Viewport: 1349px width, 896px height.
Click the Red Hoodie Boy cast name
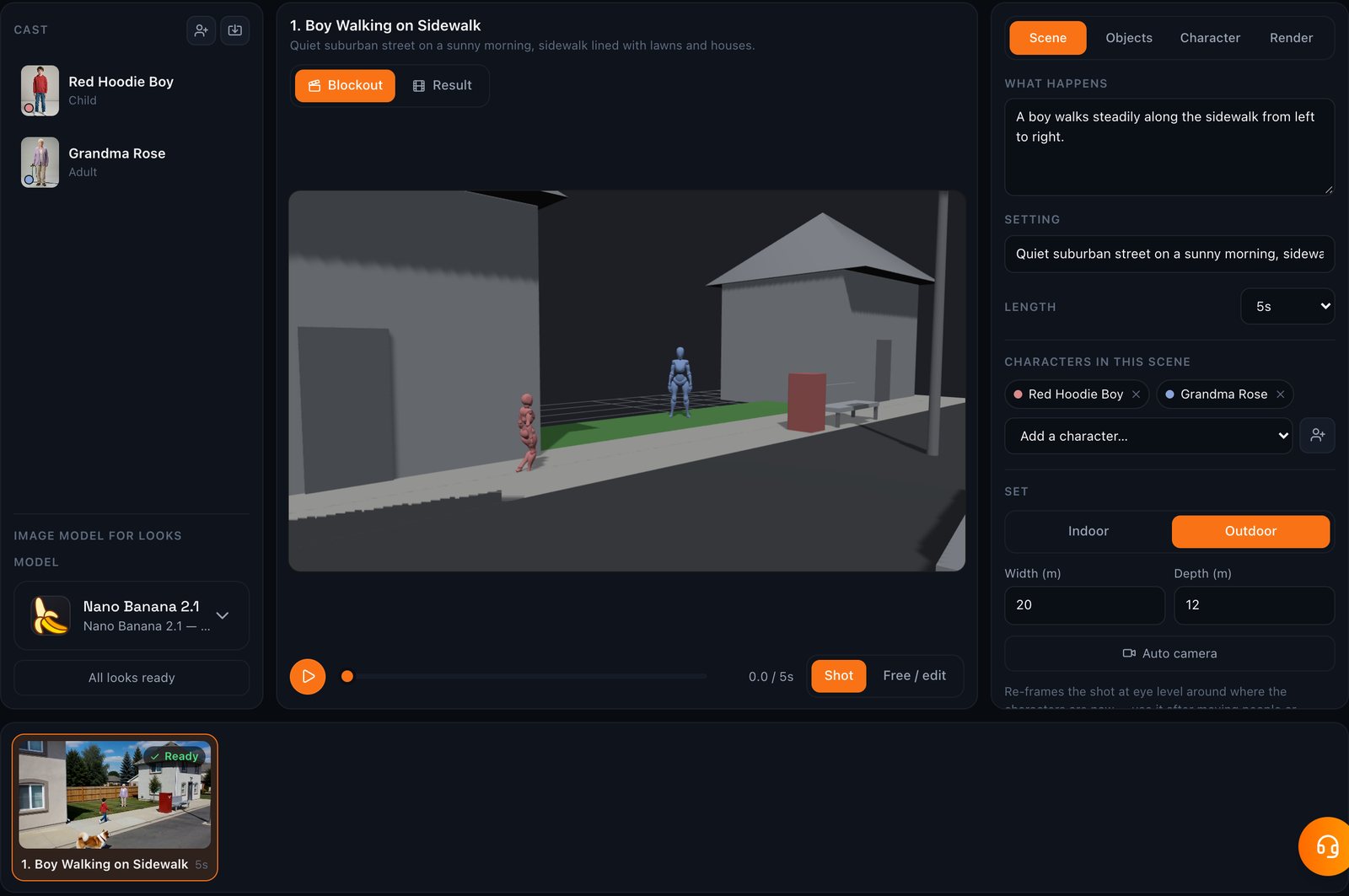(x=121, y=82)
